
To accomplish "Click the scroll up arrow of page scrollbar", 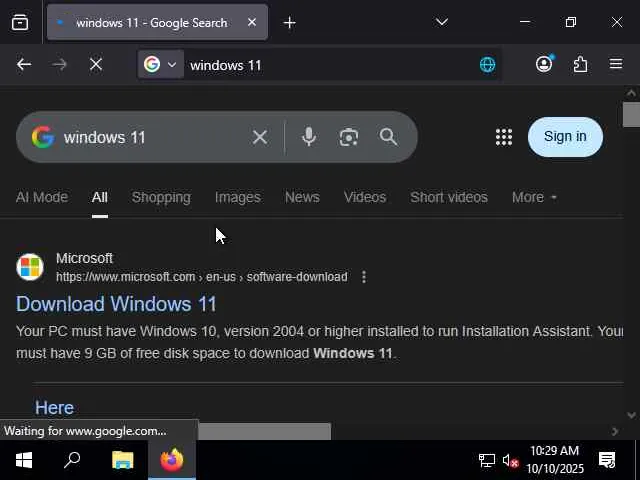I will click(631, 93).
